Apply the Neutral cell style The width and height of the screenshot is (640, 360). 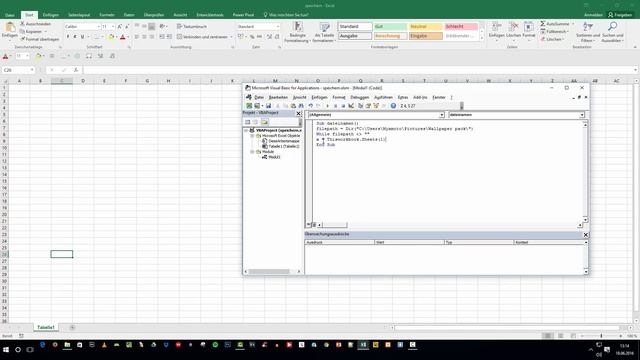426,27
